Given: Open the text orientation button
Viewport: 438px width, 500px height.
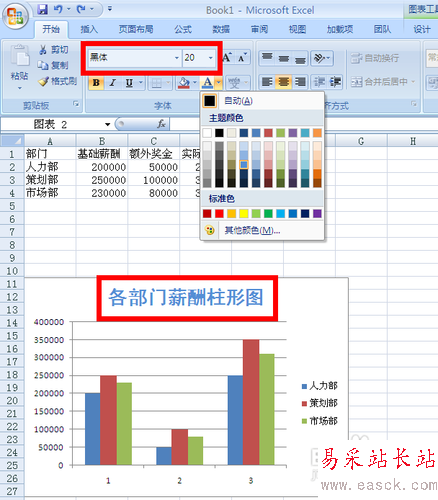Looking at the screenshot, I should tap(322, 58).
